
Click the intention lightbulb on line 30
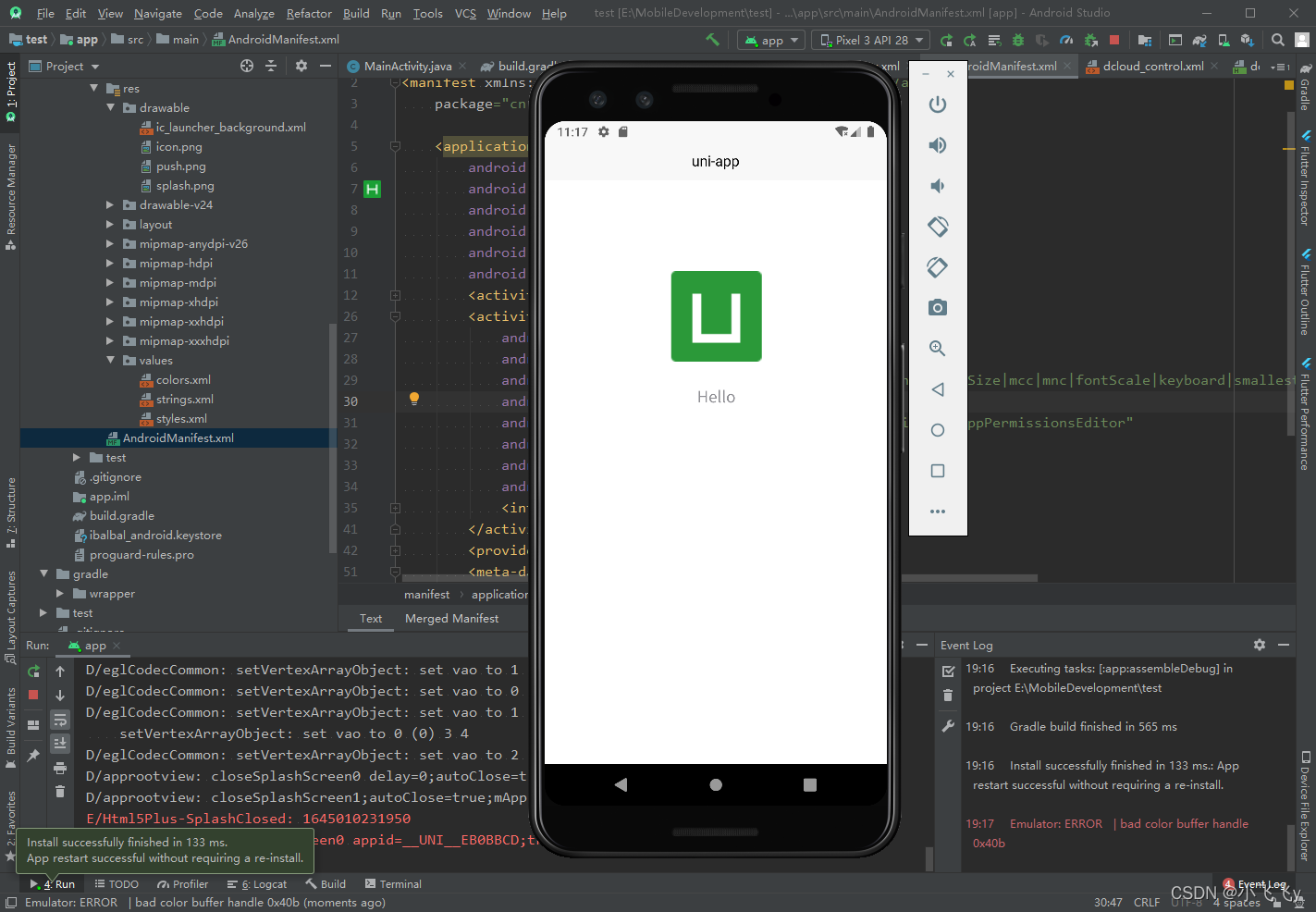point(414,399)
